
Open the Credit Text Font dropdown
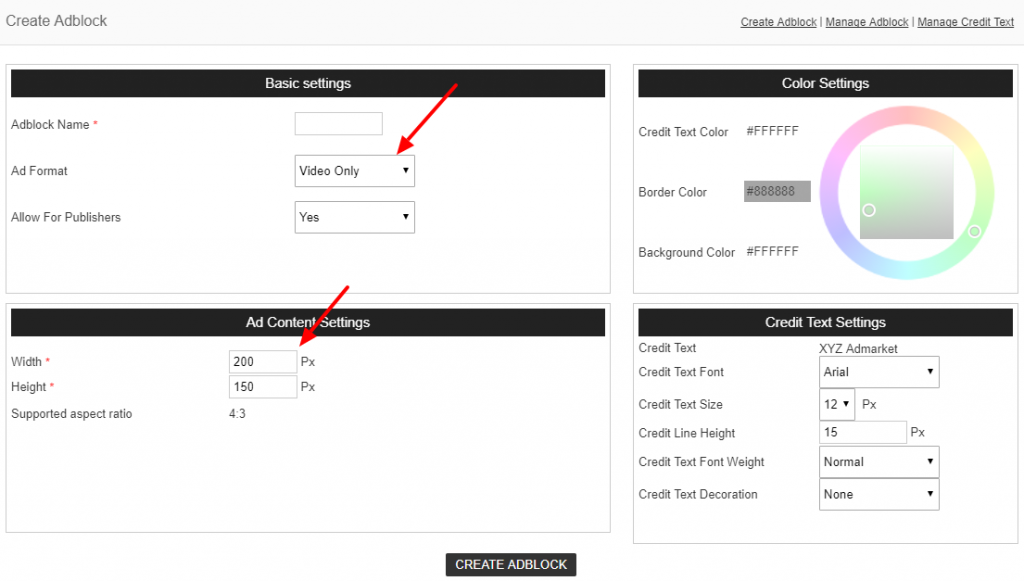(879, 372)
